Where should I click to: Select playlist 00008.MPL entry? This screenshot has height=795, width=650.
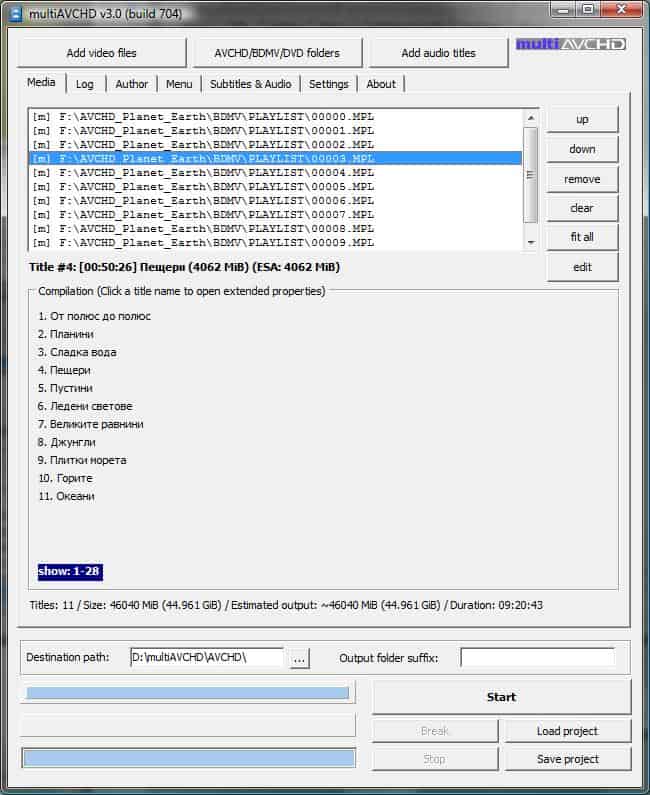(x=275, y=229)
